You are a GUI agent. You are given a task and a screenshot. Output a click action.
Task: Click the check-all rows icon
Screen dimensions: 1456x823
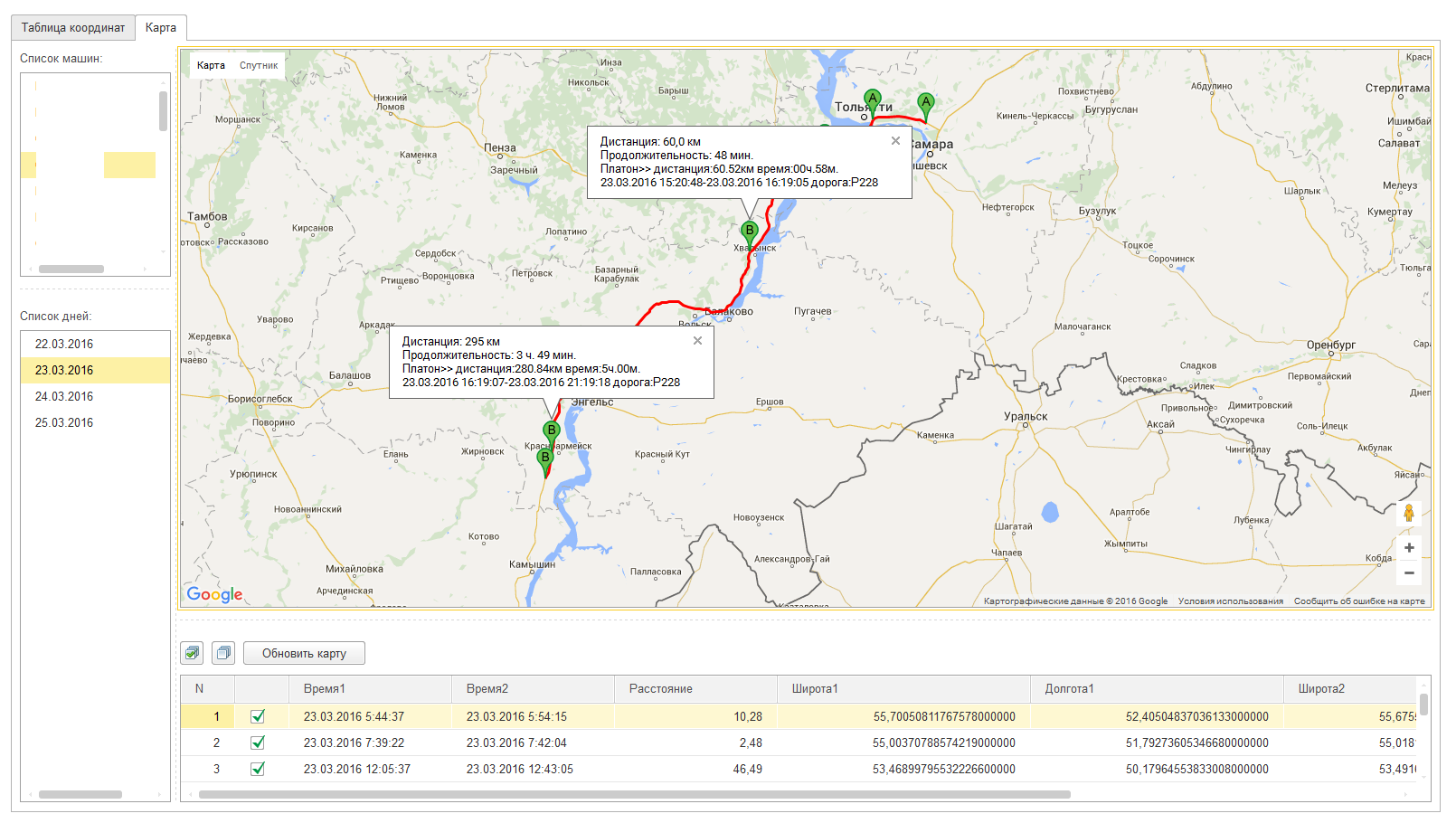coord(192,653)
